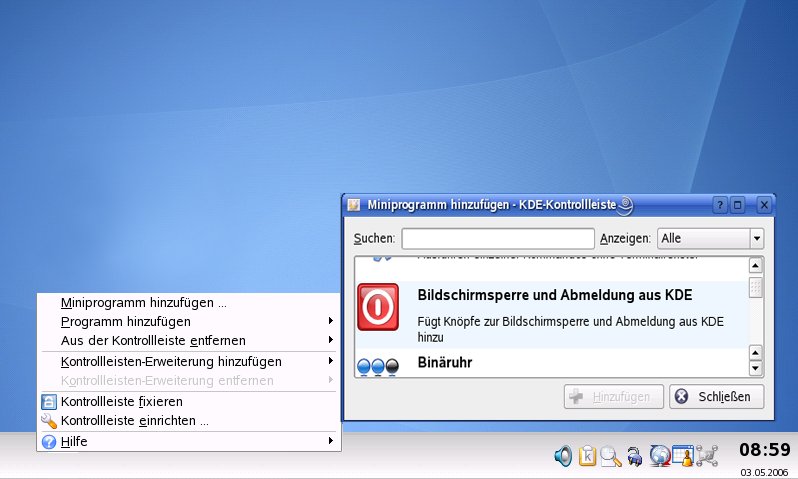Click the dialog title bar window icon
This screenshot has width=798, height=479.
click(353, 205)
